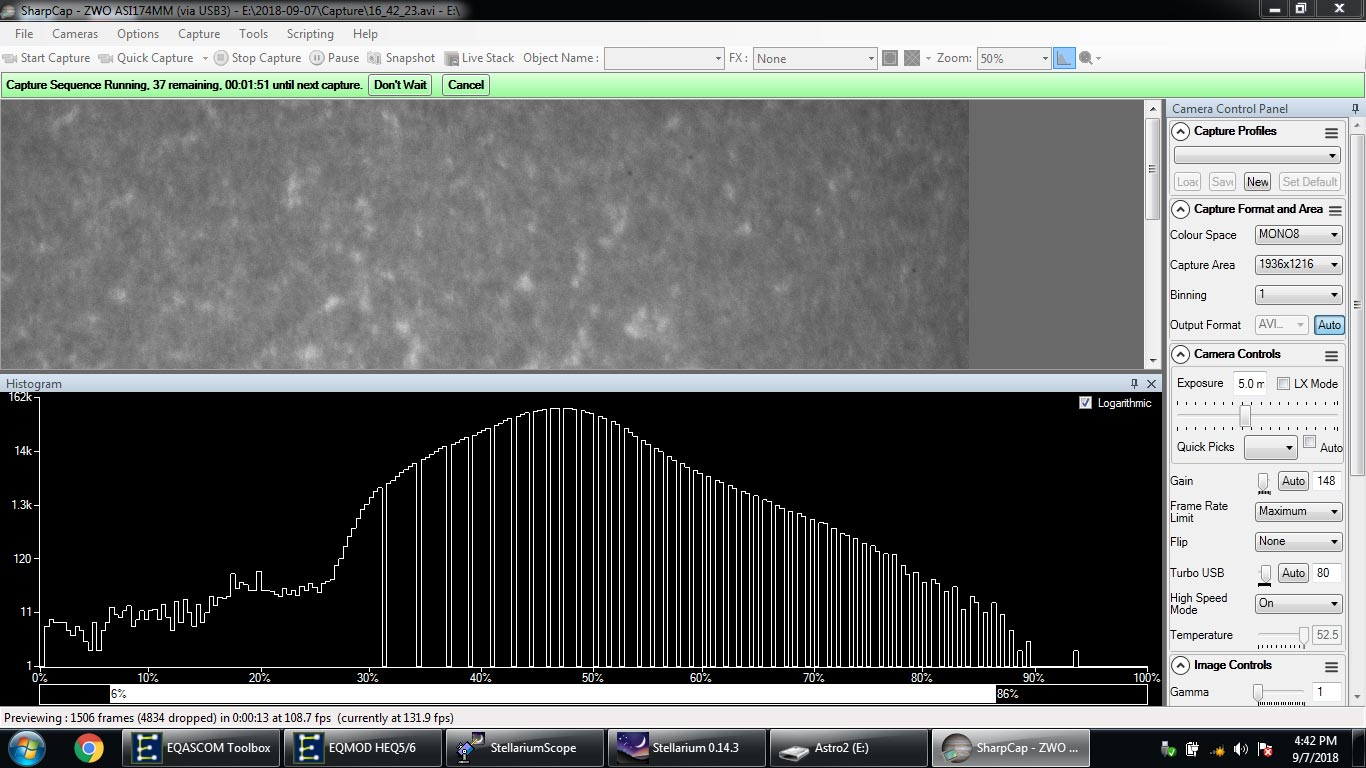
Task: Open the Tools menu
Action: 253,34
